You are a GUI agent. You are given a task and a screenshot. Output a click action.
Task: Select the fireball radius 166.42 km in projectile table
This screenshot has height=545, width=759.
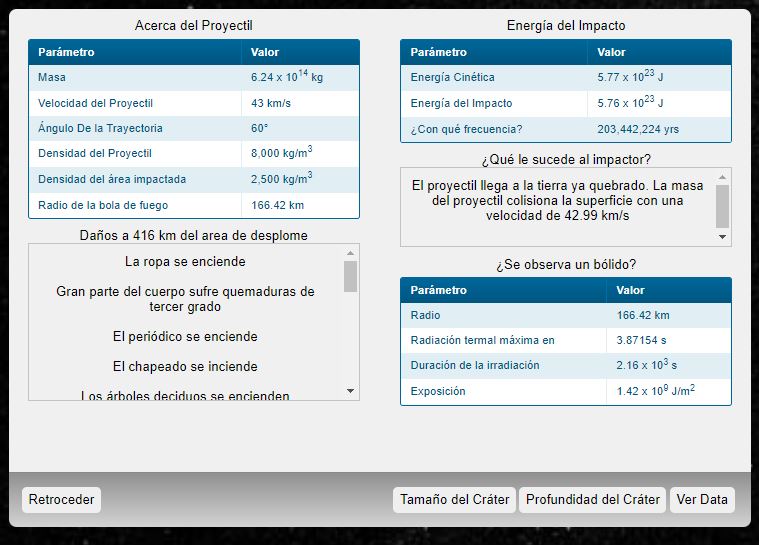pos(300,205)
